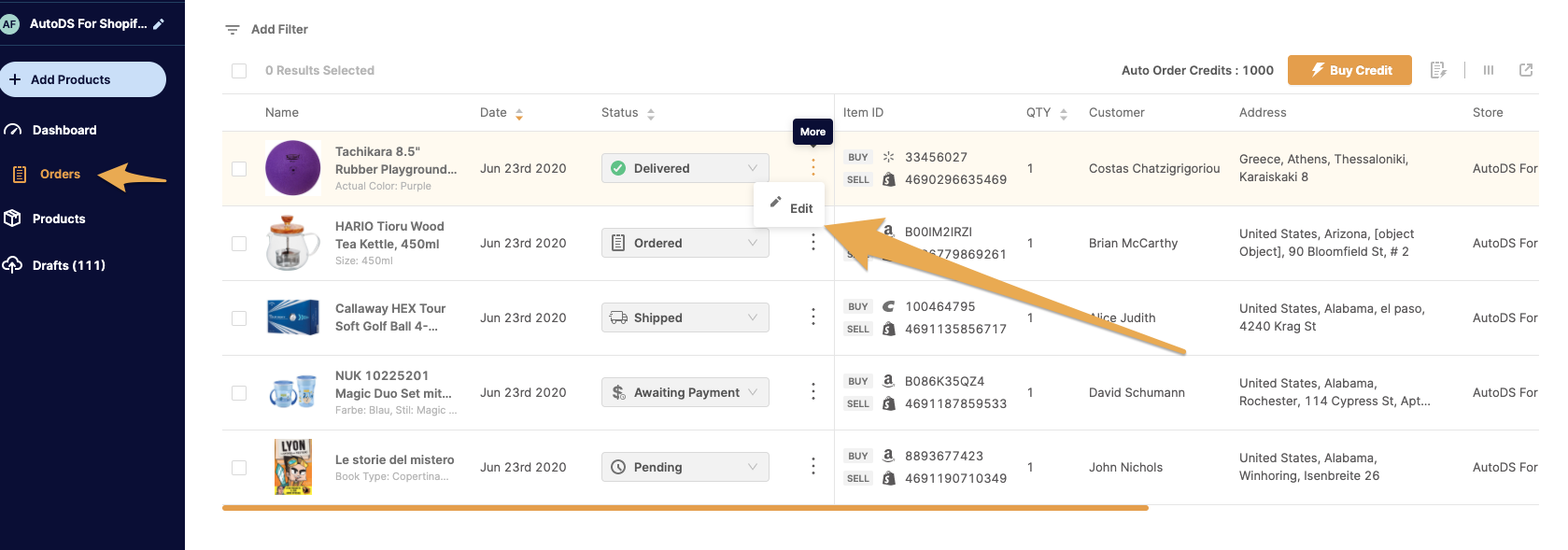Click the Shopify icon beside 4691135856717
1568x550 pixels.
coord(888,329)
